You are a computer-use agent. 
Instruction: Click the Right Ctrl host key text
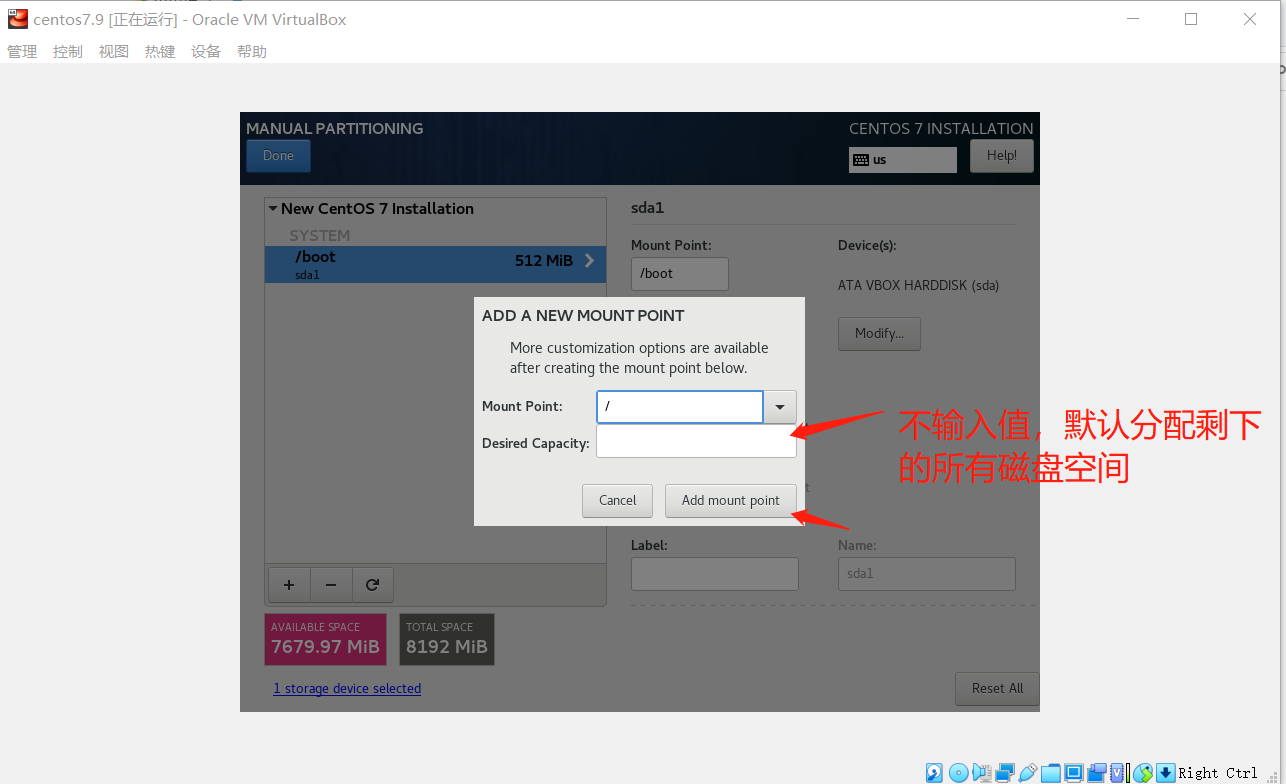(1218, 773)
